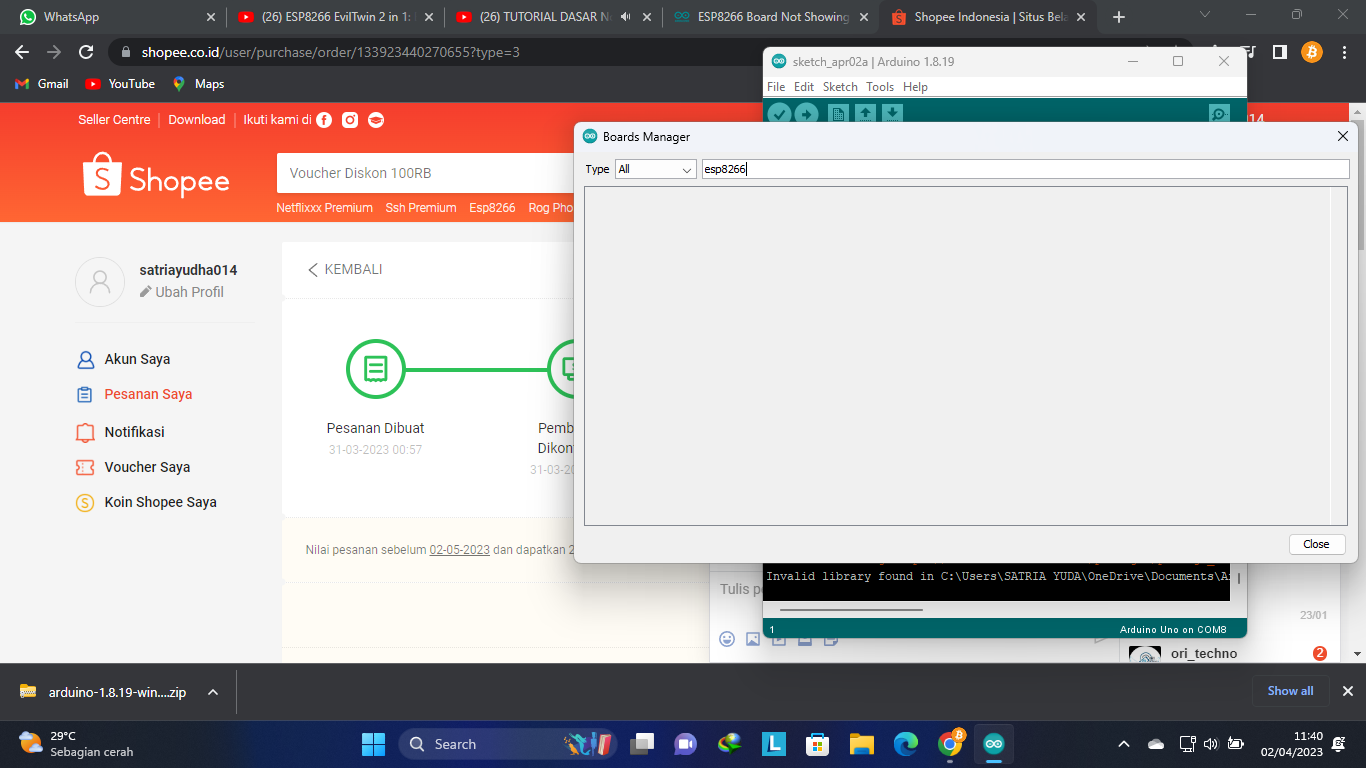Click Netflixxx Premium search suggestion
Image resolution: width=1366 pixels, height=768 pixels.
click(x=324, y=208)
